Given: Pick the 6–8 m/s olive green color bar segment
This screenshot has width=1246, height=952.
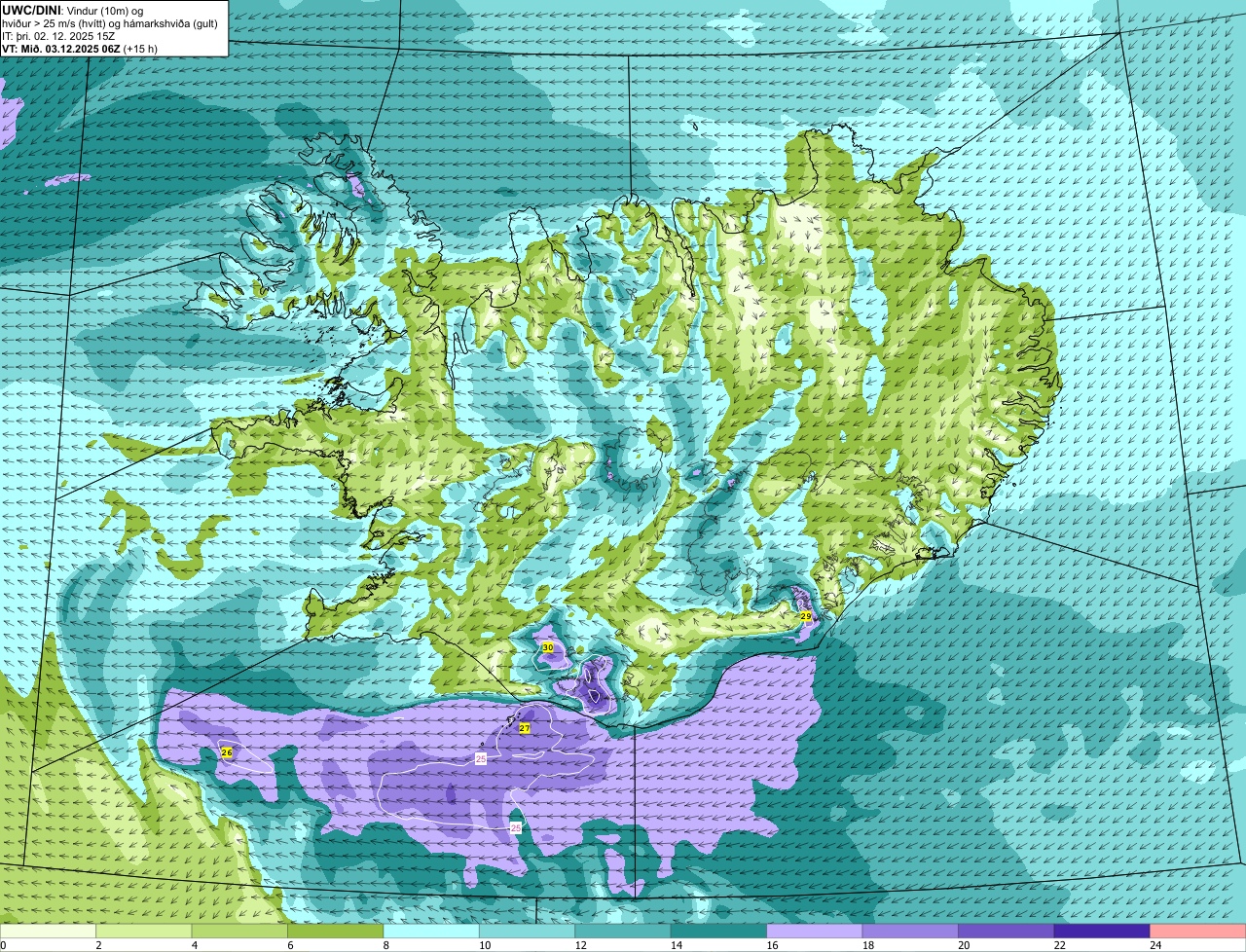Looking at the screenshot, I should [336, 932].
